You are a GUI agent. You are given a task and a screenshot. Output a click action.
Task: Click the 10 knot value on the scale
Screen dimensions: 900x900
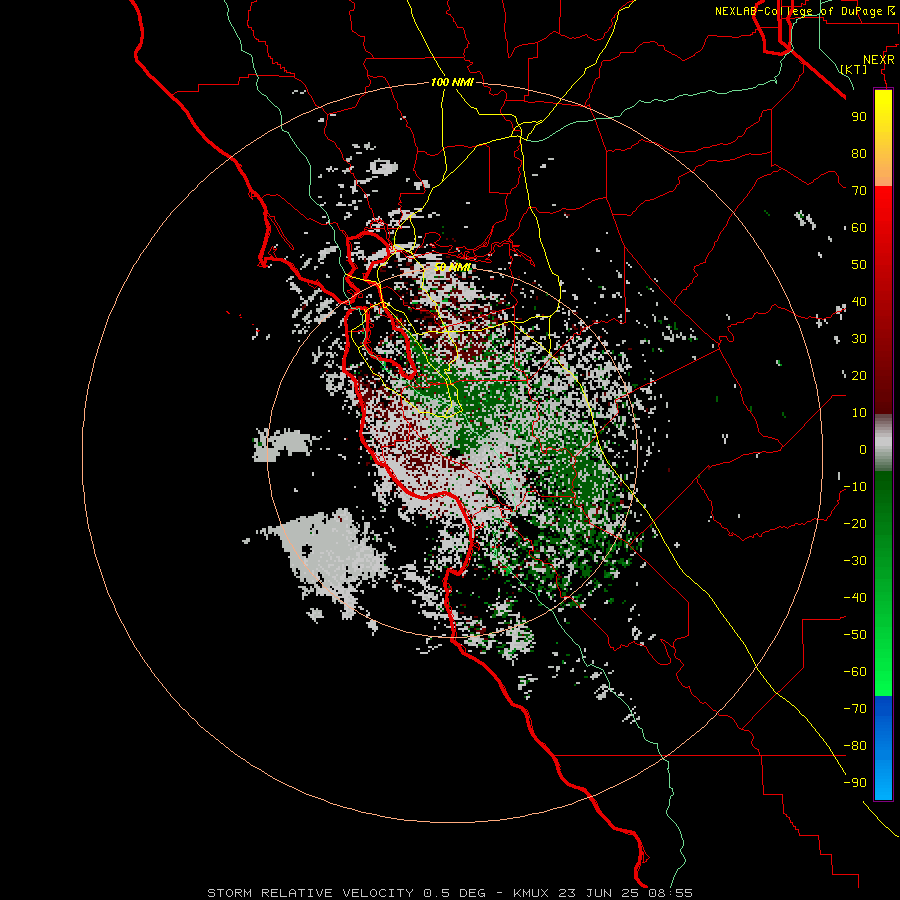pos(859,413)
